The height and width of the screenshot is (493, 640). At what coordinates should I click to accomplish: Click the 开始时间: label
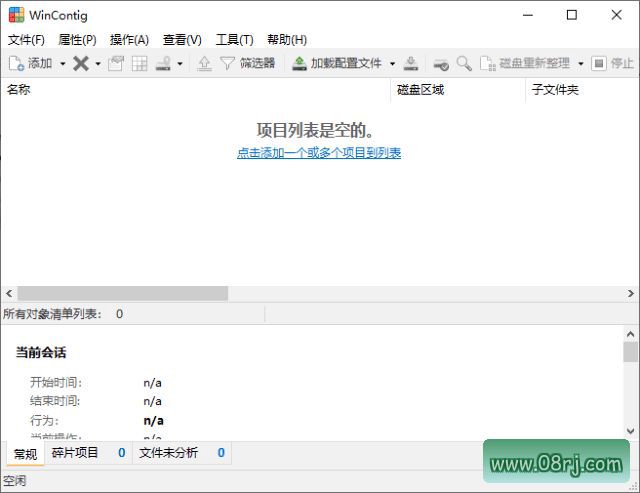(56, 382)
